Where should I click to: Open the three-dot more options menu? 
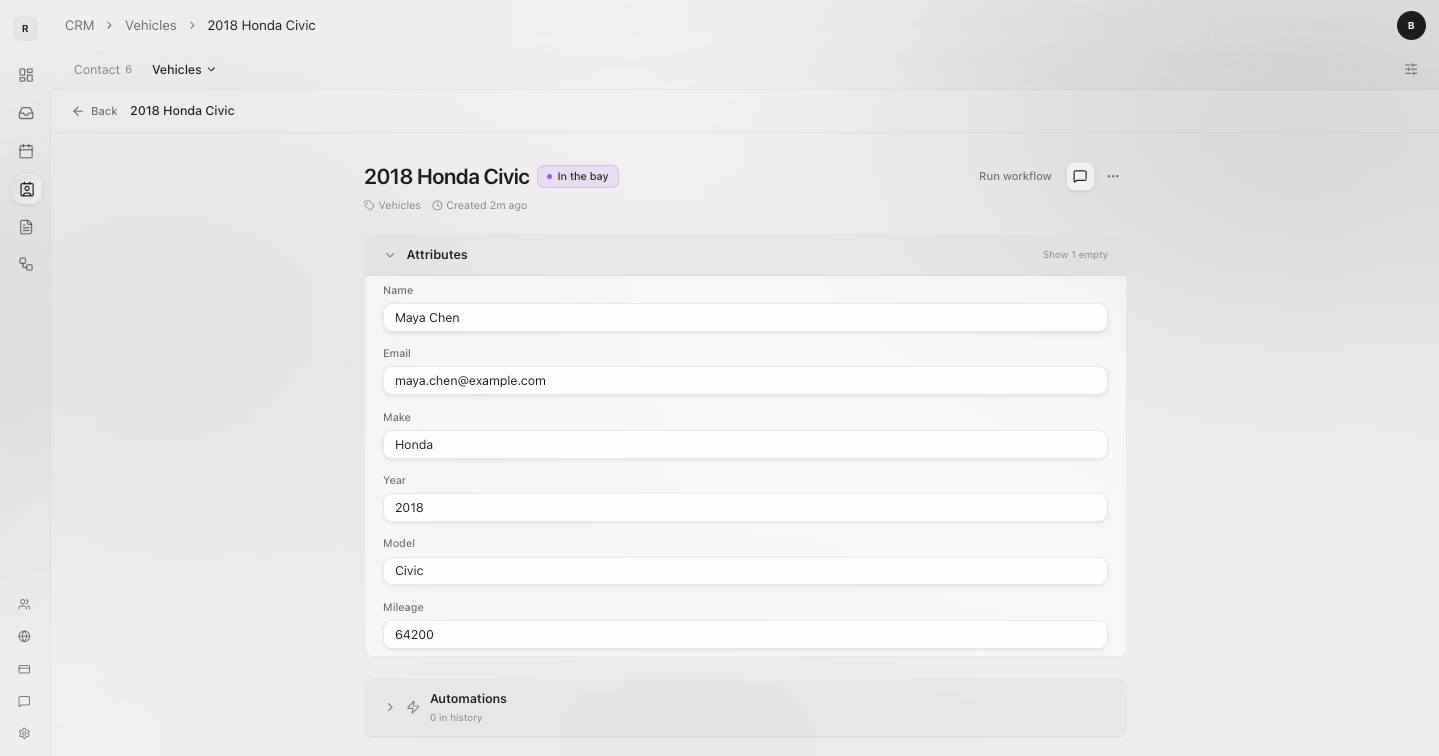[x=1113, y=176]
